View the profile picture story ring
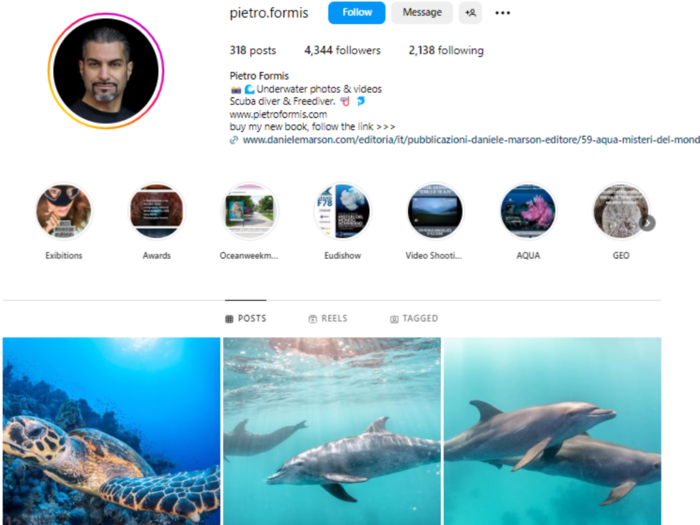The width and height of the screenshot is (700, 525). 106,71
